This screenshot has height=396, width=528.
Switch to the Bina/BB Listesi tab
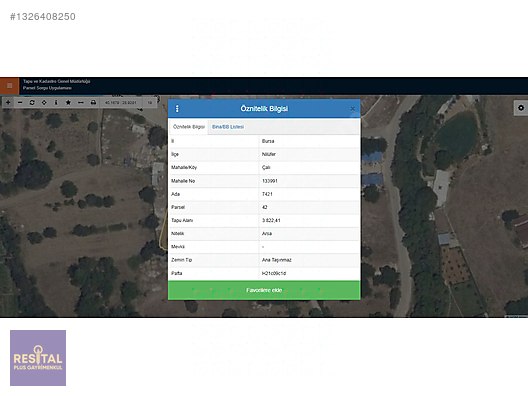click(228, 127)
